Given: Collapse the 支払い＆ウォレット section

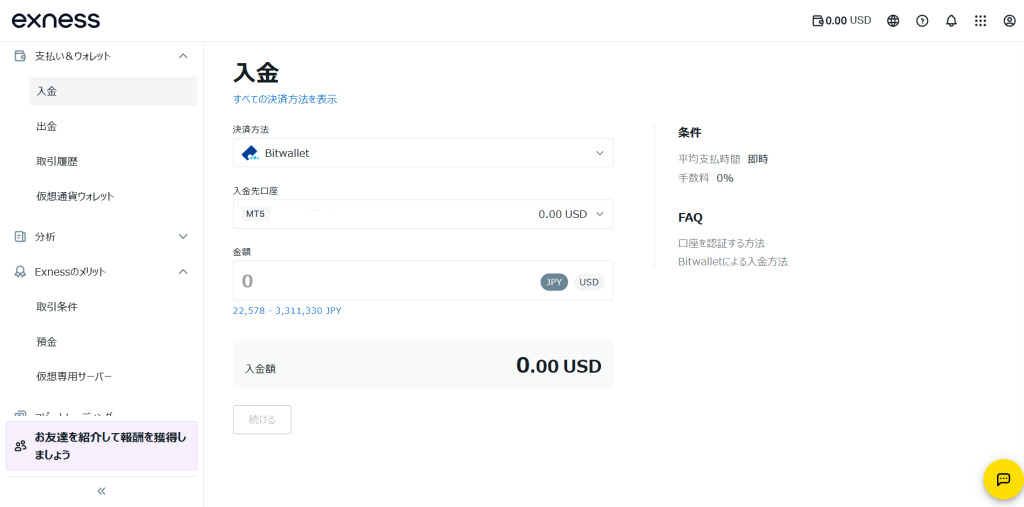Looking at the screenshot, I should click(x=183, y=56).
